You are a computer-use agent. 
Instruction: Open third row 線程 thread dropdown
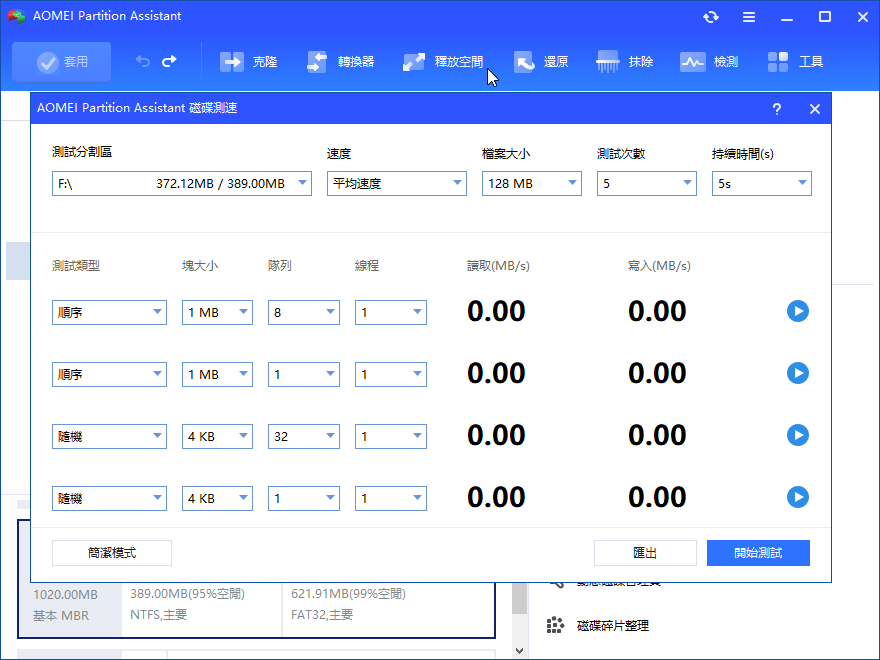tap(391, 437)
